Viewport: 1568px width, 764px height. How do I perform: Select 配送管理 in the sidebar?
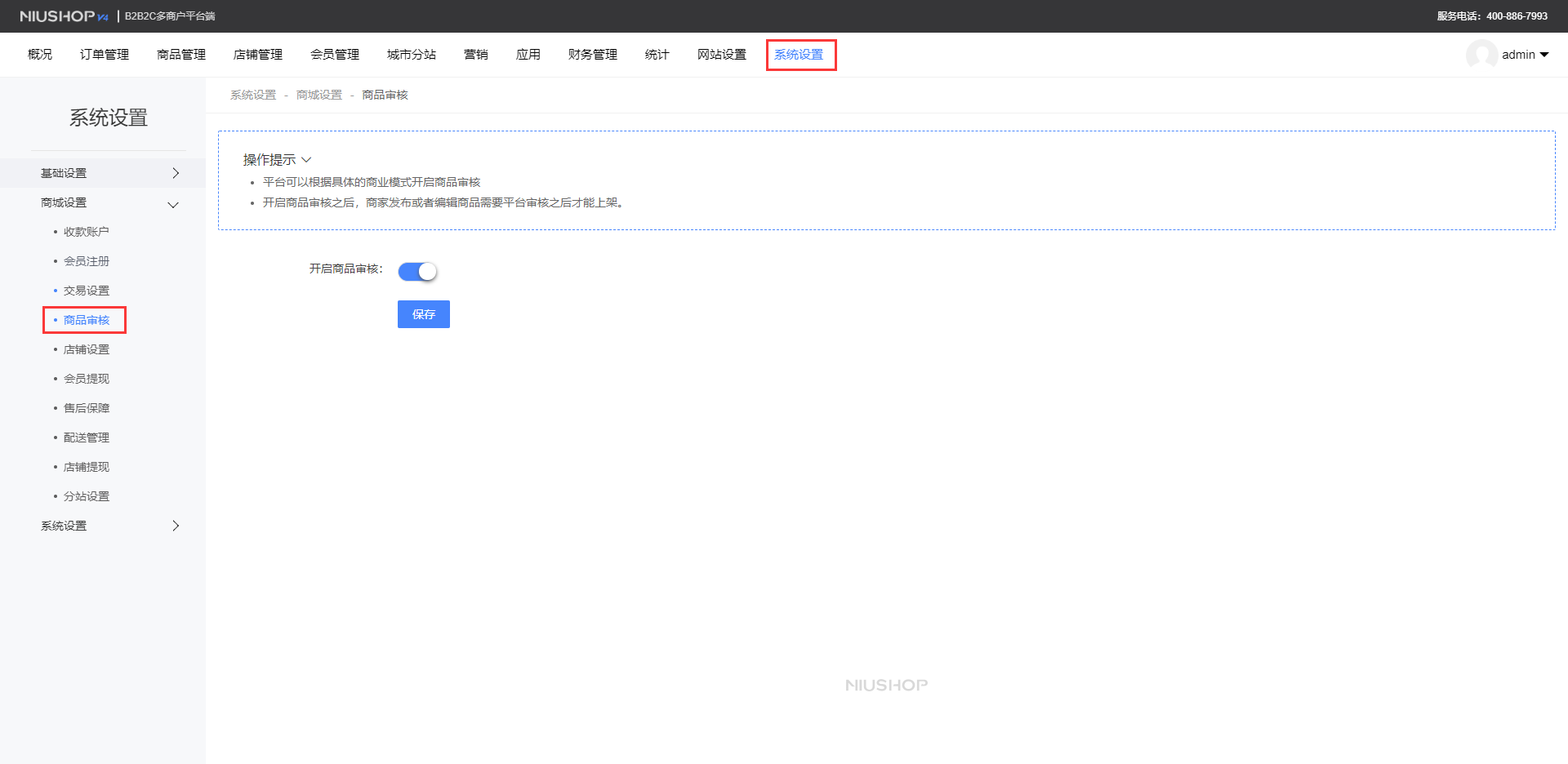tap(87, 438)
